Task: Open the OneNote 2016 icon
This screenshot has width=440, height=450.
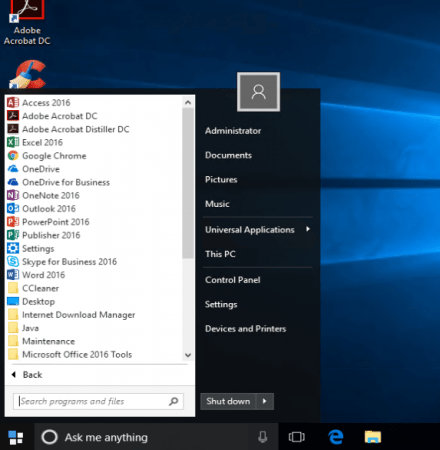Action: click(x=13, y=195)
